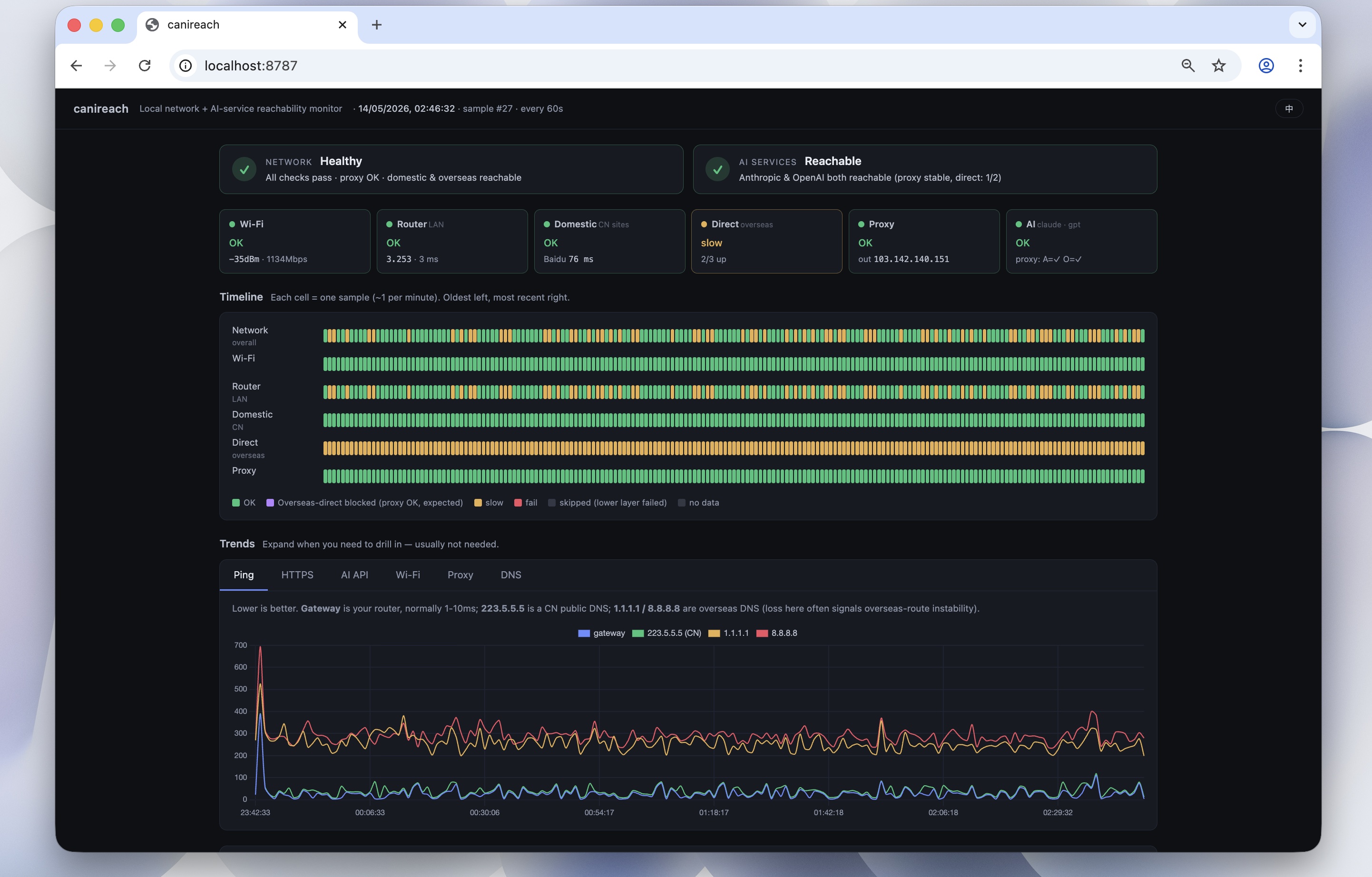Open the AI claude gpt status card
Viewport: 1372px width, 877px height.
(x=1081, y=242)
